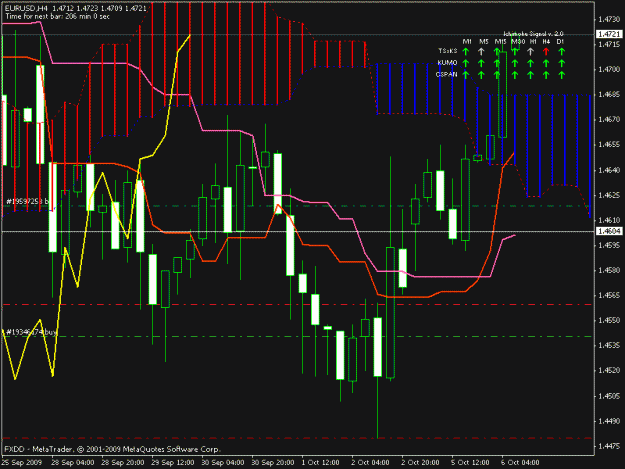Click the Ichimoku Signal v. 2.0 title

pos(533,34)
